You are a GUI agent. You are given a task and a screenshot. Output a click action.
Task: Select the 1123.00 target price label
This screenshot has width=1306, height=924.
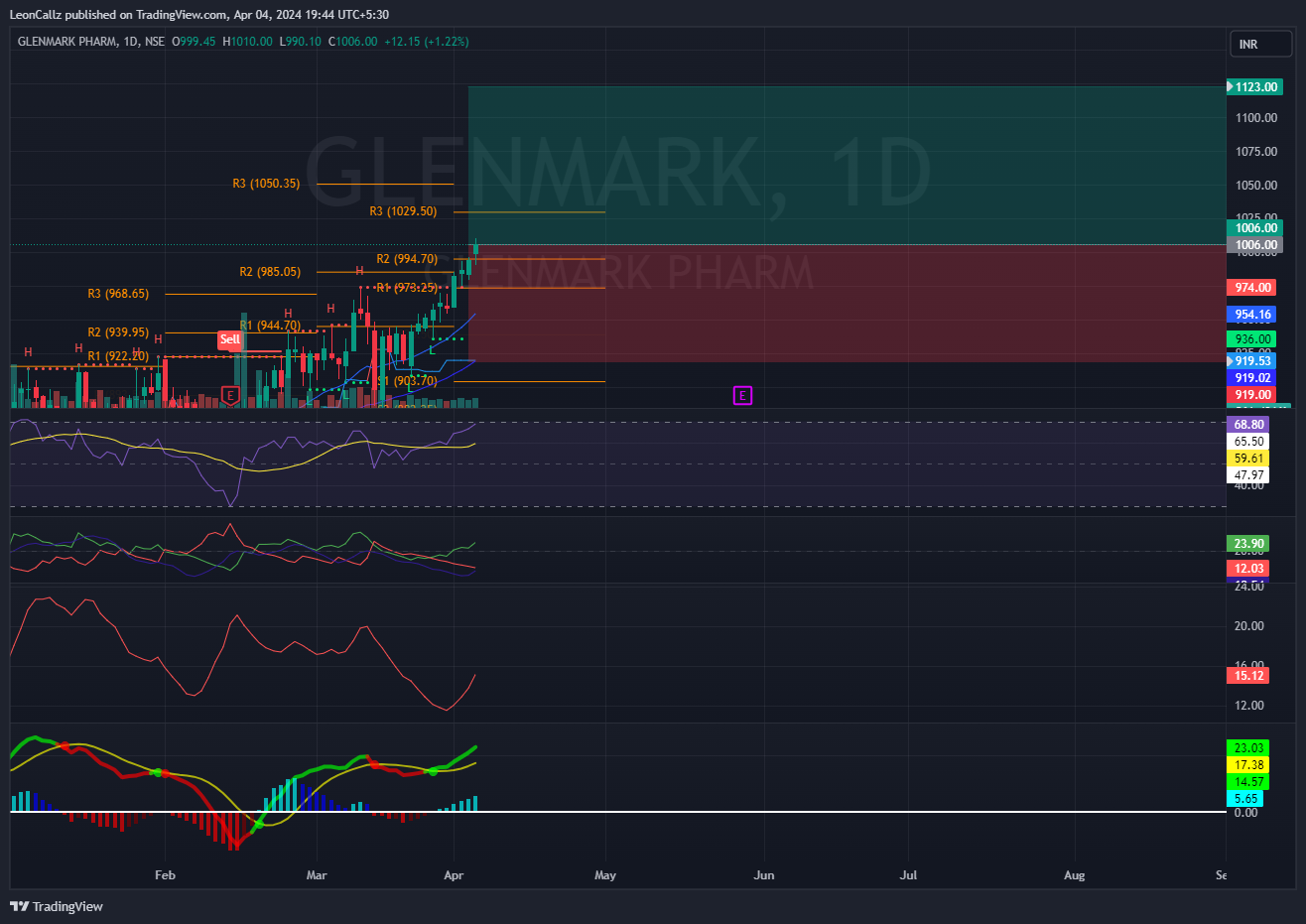[1254, 87]
